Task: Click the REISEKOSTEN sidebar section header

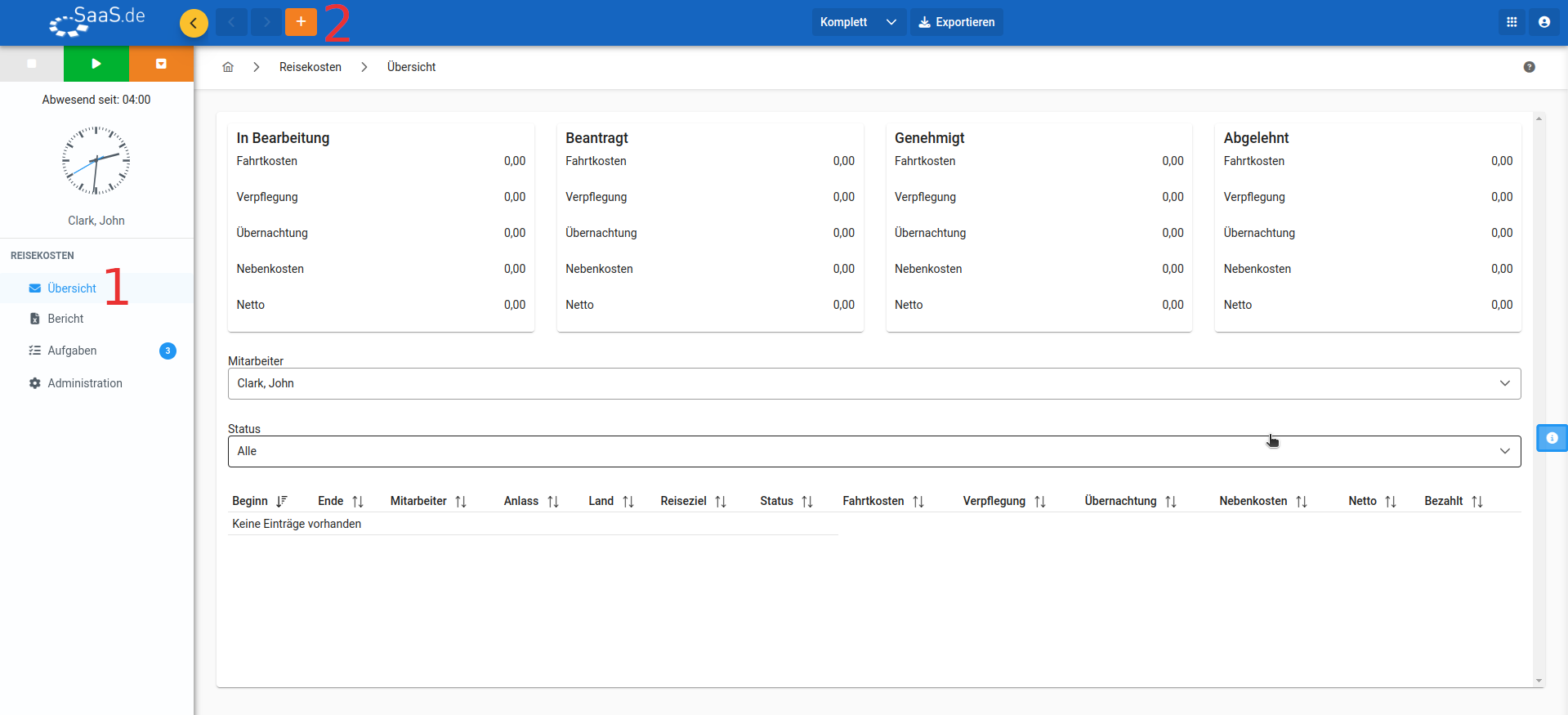Action: [x=42, y=256]
